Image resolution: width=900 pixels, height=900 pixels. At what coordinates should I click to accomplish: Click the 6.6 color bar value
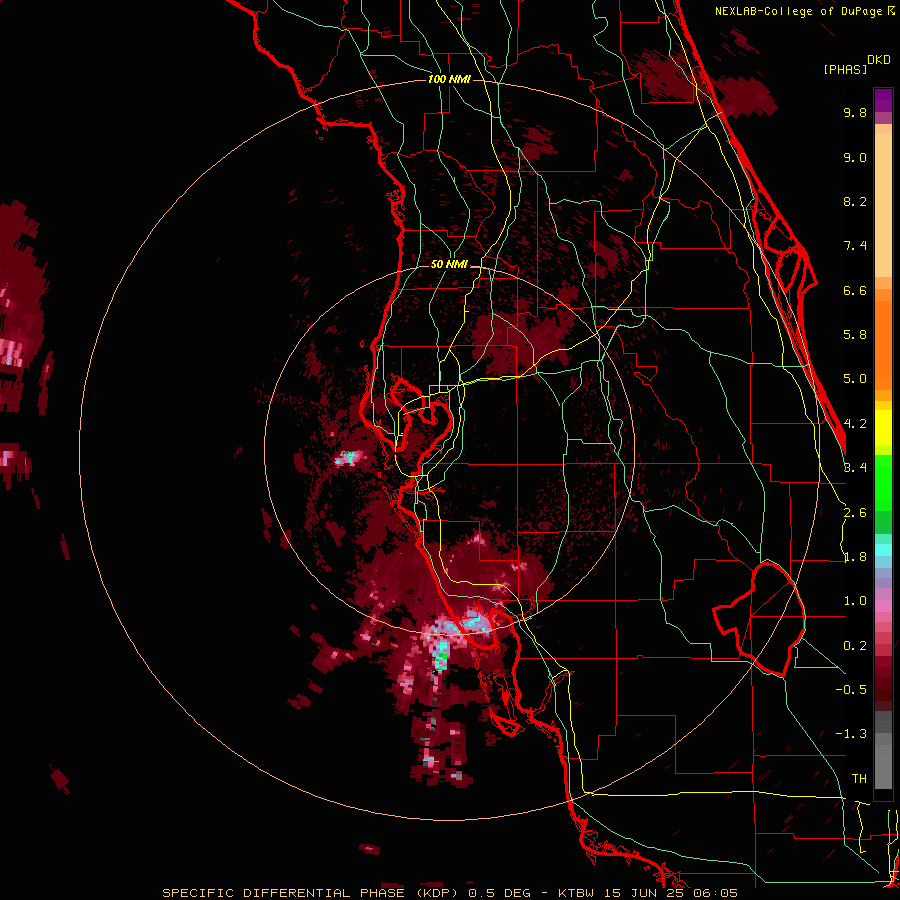855,290
